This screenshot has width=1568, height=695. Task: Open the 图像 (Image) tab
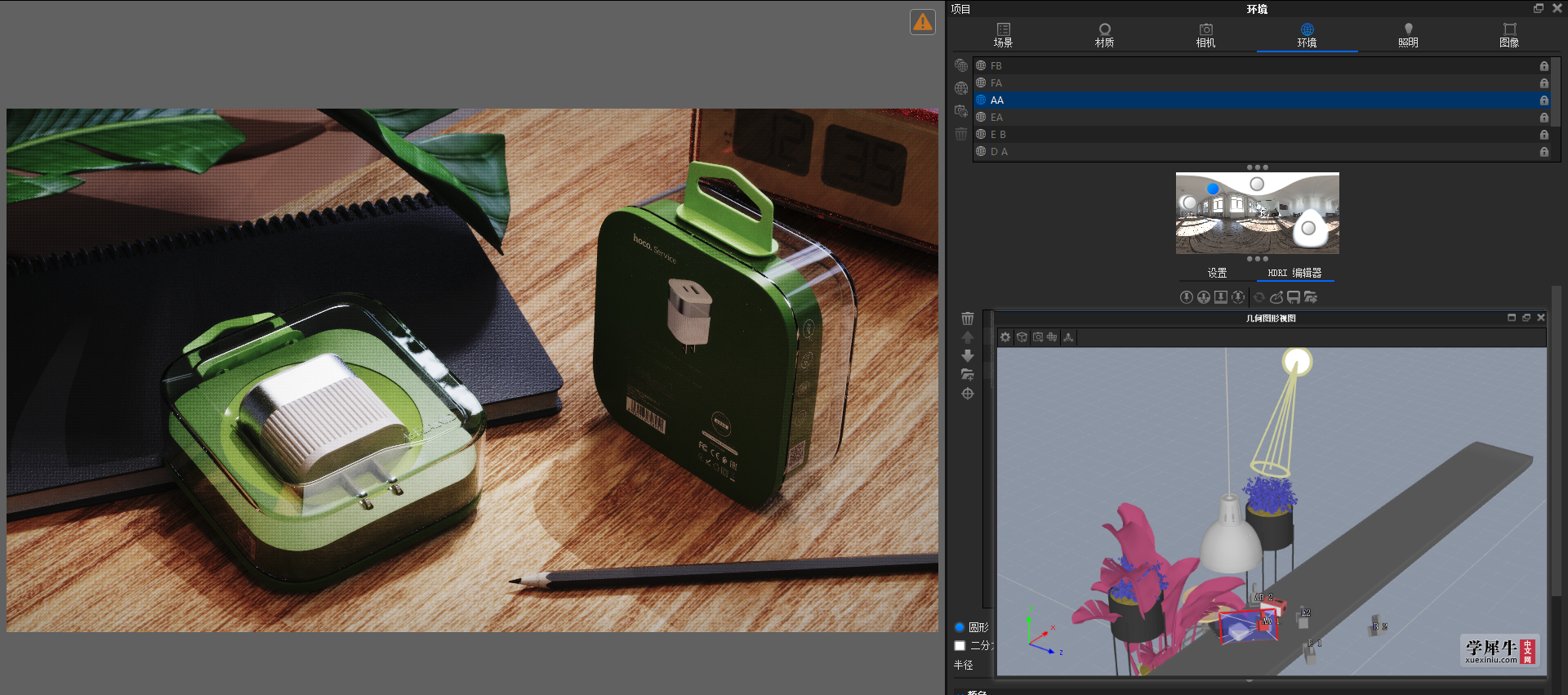[x=1509, y=35]
